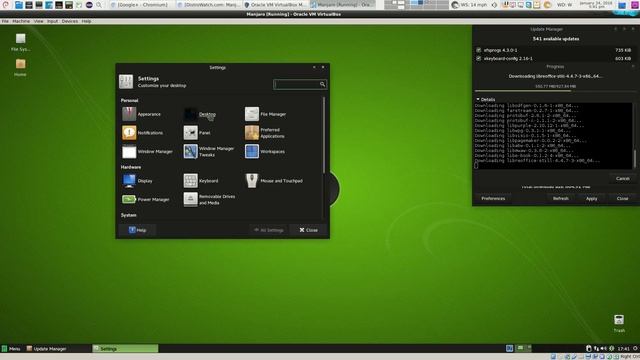Click the Settings window vertical scrollbar
The width and height of the screenshot is (640, 360).
click(x=324, y=135)
